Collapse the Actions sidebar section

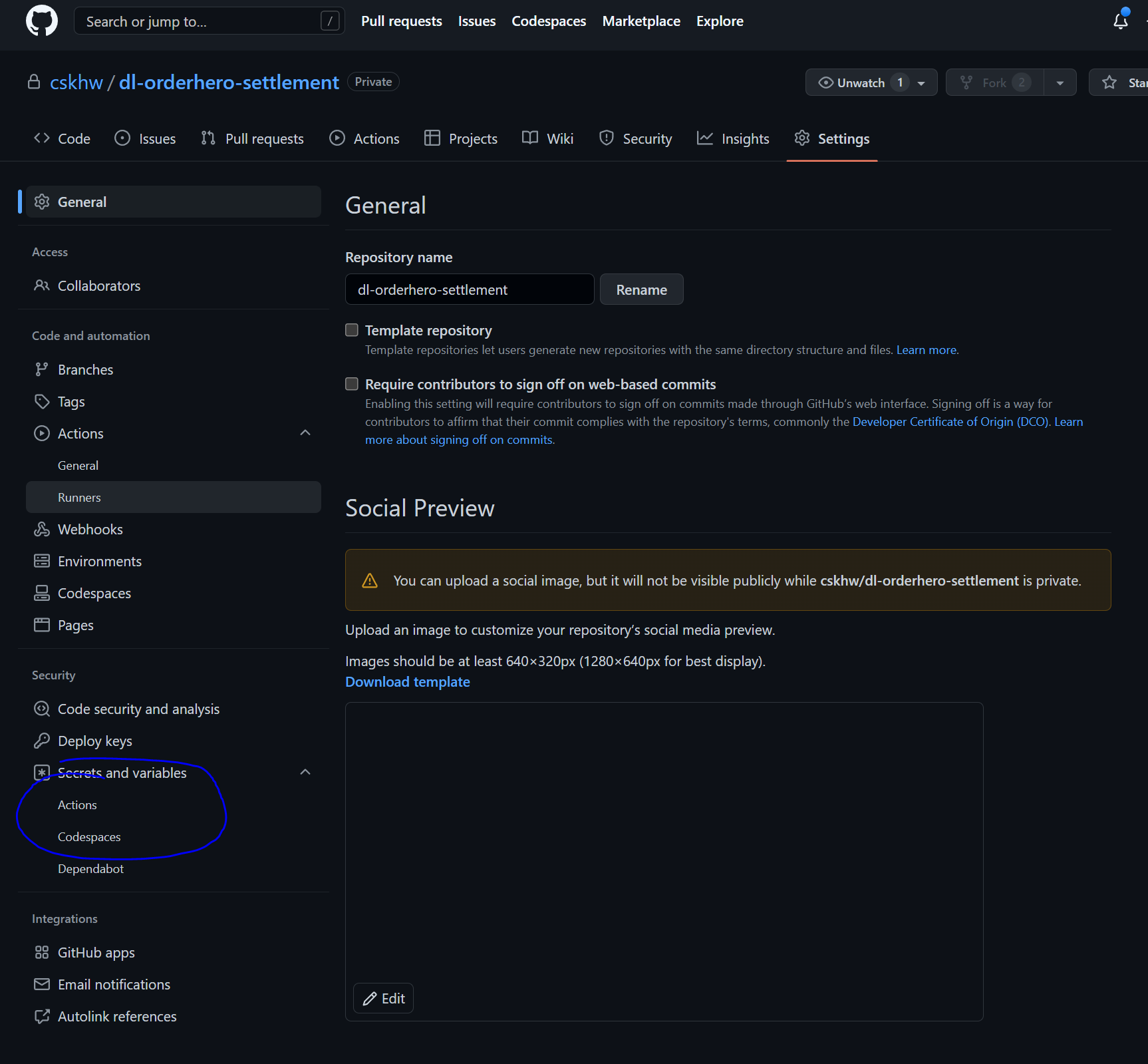[x=305, y=433]
